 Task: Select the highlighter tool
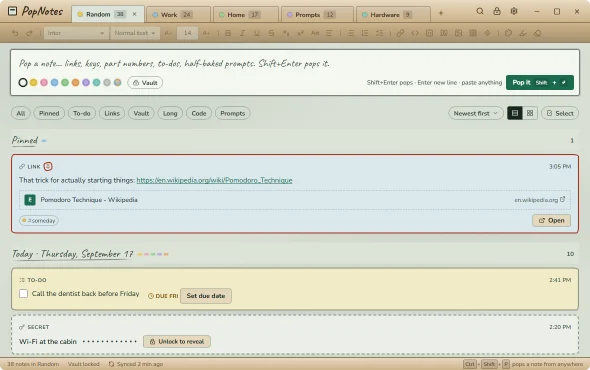523,33
